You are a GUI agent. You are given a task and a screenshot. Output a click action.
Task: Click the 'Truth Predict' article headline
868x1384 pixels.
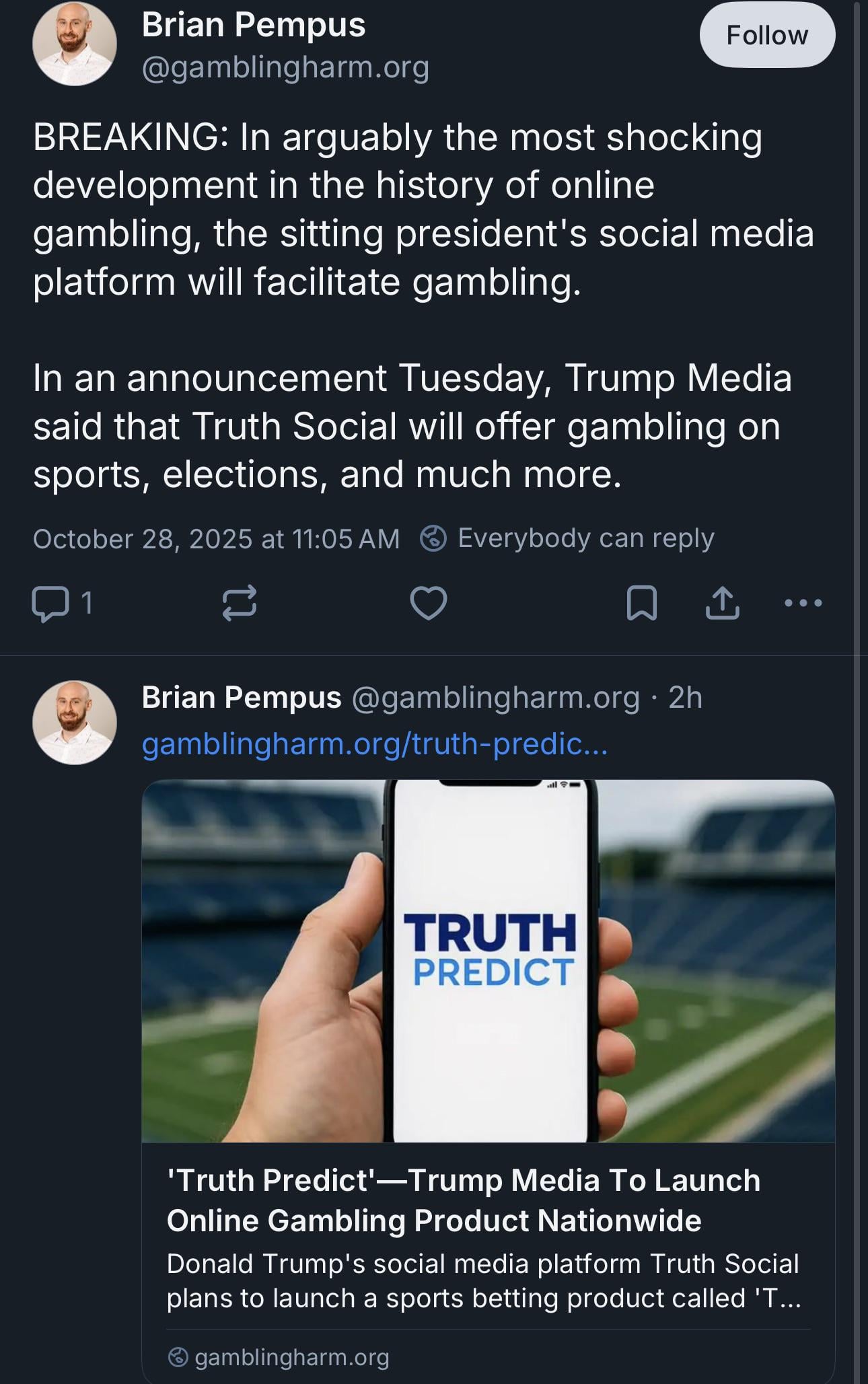(463, 1200)
